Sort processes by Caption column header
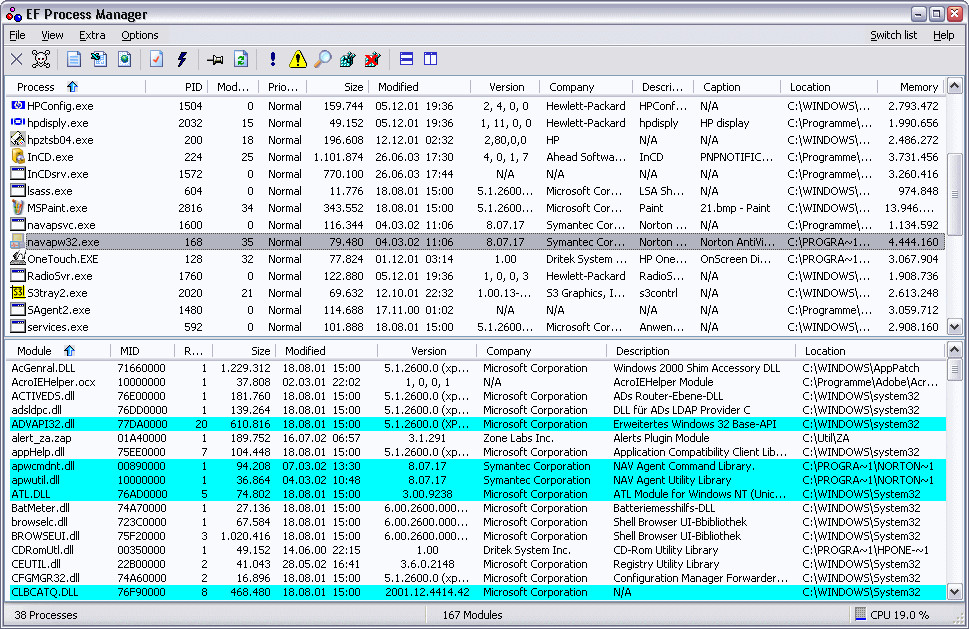 coord(737,87)
